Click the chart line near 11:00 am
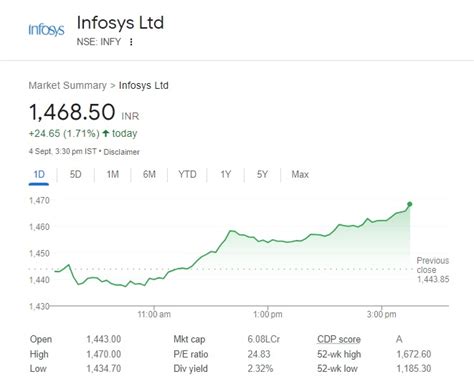The width and height of the screenshot is (474, 384). 154,279
